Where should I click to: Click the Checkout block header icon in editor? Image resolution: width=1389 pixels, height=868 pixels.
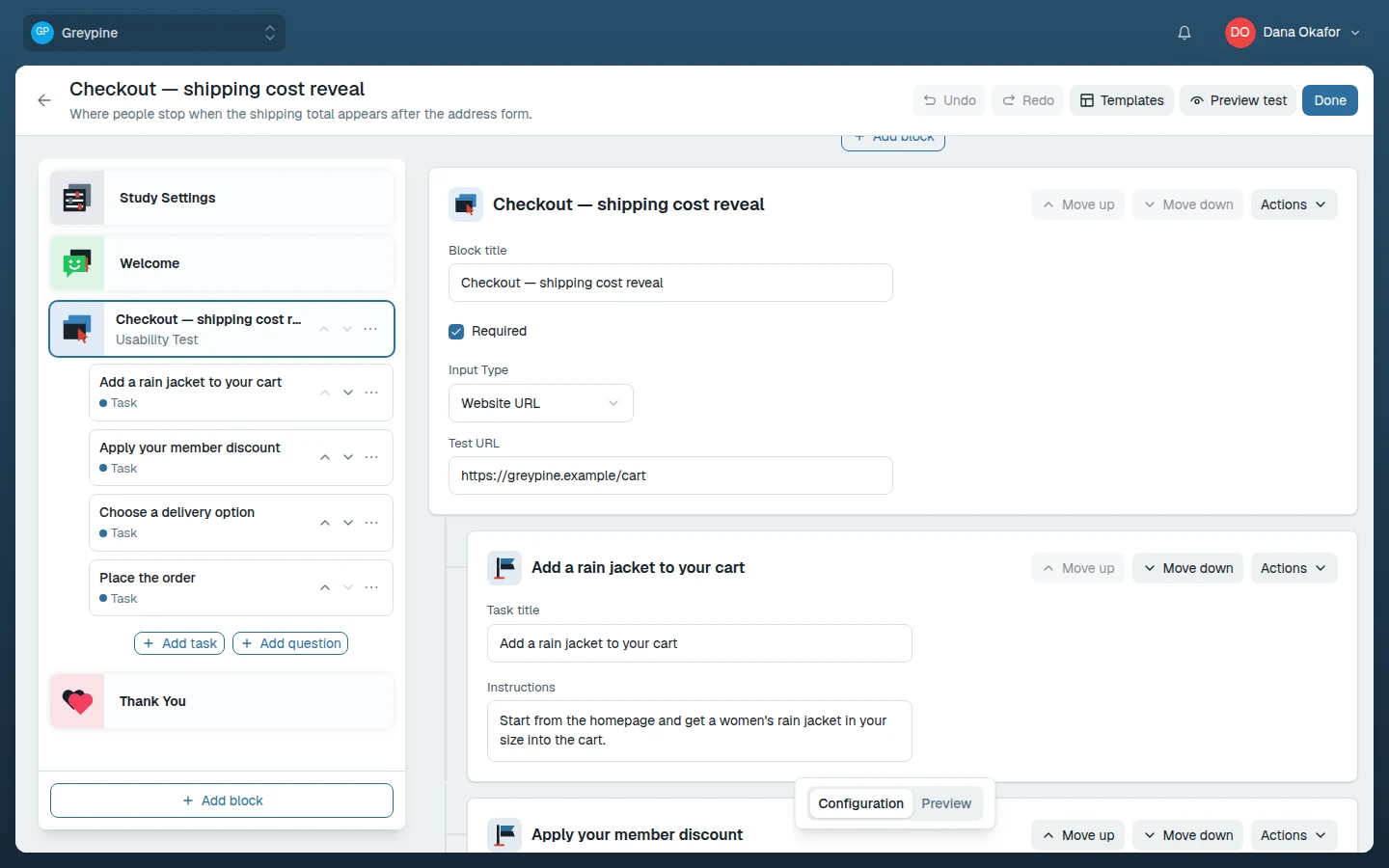(x=466, y=204)
